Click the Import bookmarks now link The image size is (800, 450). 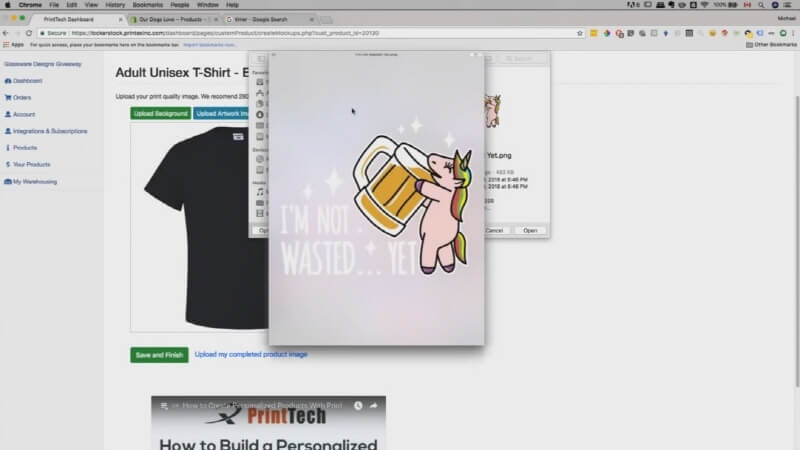click(209, 45)
